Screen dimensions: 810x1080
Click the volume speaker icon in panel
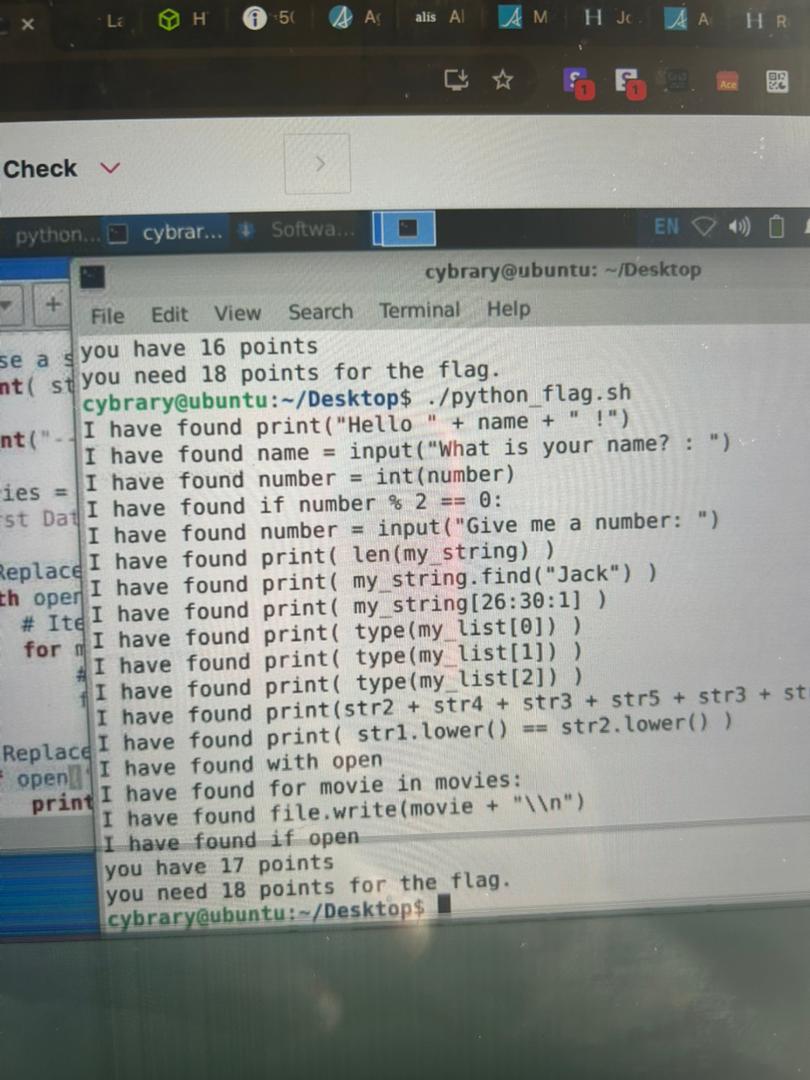tap(740, 227)
